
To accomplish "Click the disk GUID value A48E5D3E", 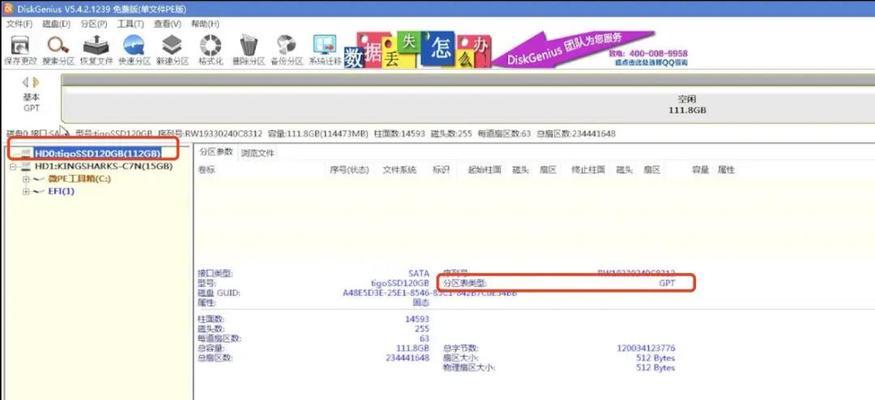I will pos(430,293).
